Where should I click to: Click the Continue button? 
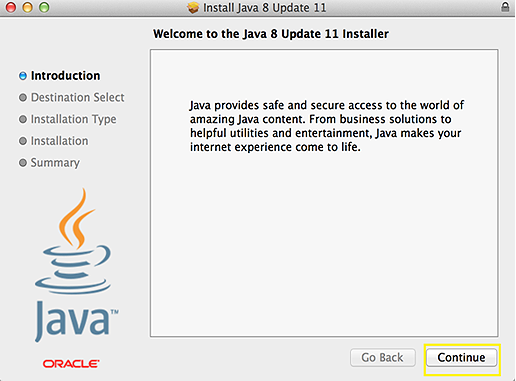coord(461,358)
